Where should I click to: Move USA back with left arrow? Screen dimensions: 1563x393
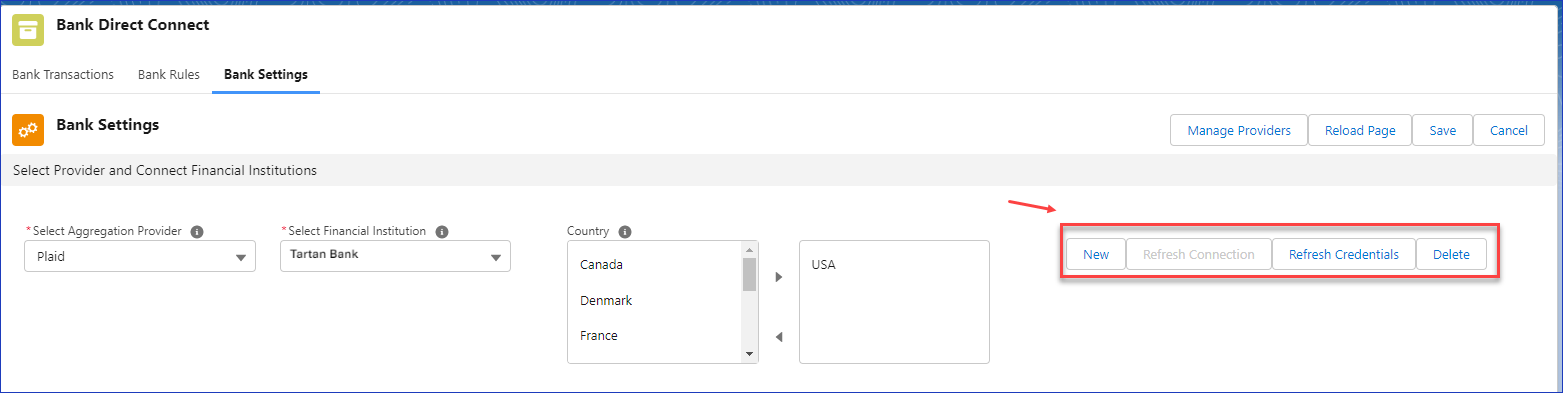779,337
